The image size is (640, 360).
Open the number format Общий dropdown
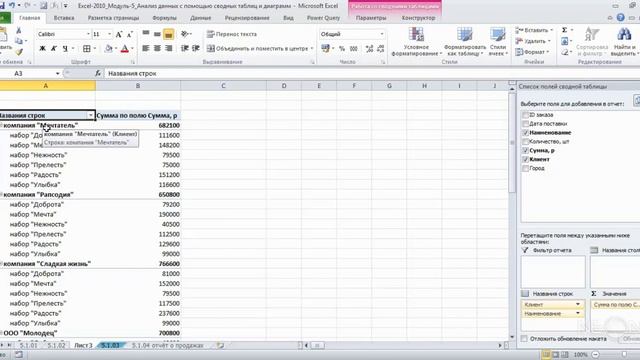(x=382, y=34)
